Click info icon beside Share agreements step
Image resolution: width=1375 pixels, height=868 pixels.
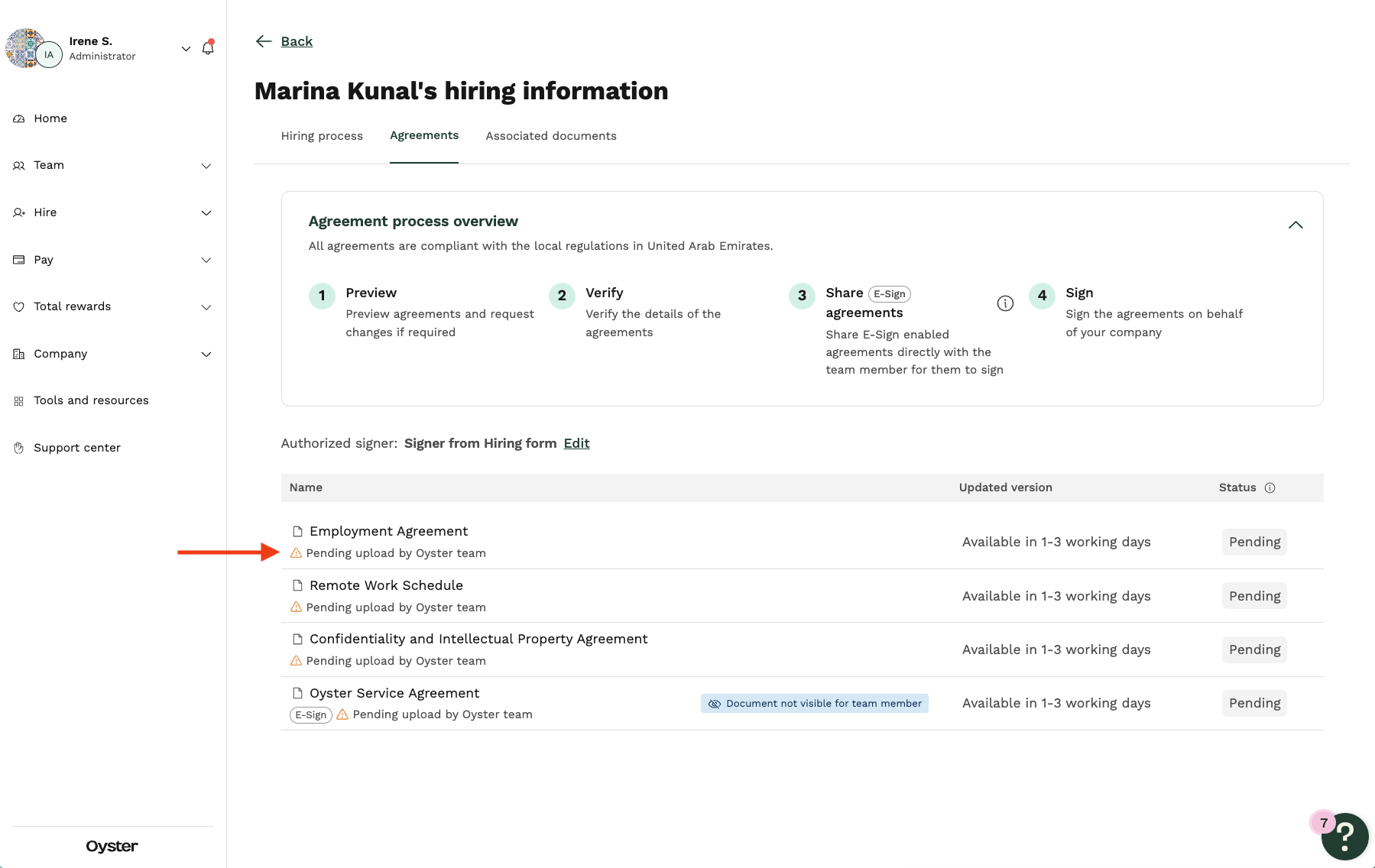pyautogui.click(x=1005, y=303)
